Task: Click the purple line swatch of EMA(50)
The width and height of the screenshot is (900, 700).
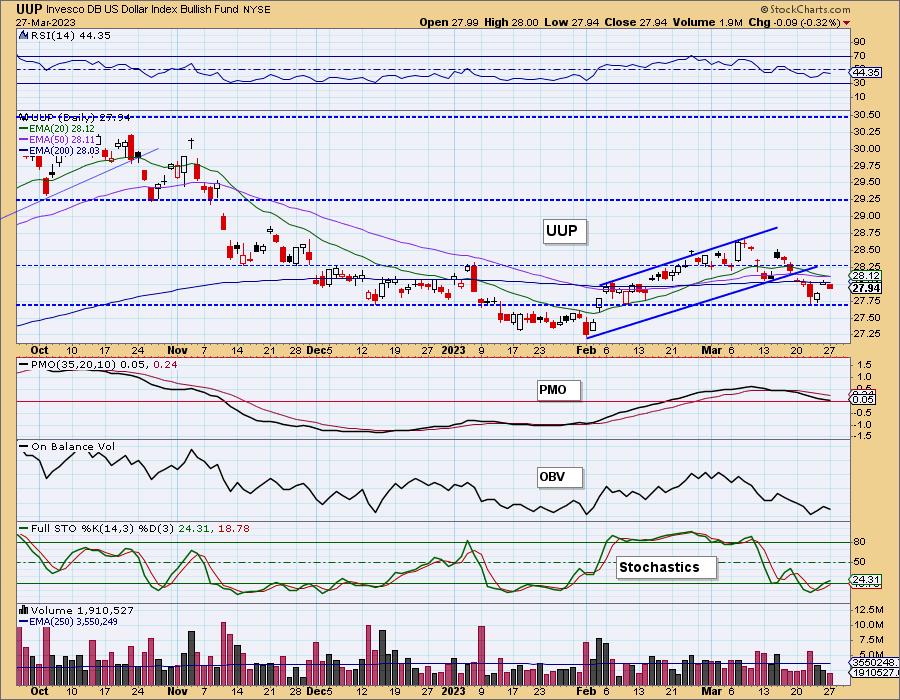Action: (x=24, y=140)
